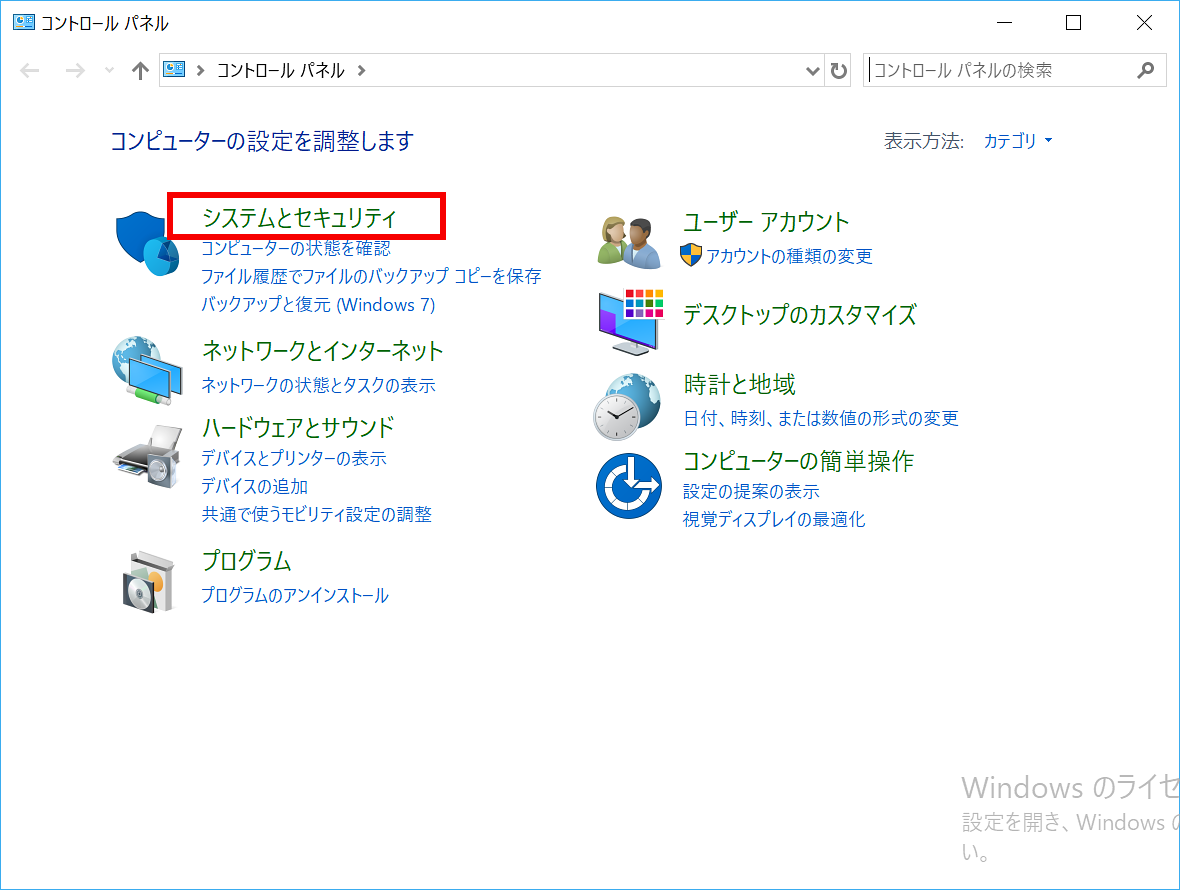The width and height of the screenshot is (1180, 890).
Task: Open バックアップと復元 (Windows 7) link
Action: coord(318,305)
